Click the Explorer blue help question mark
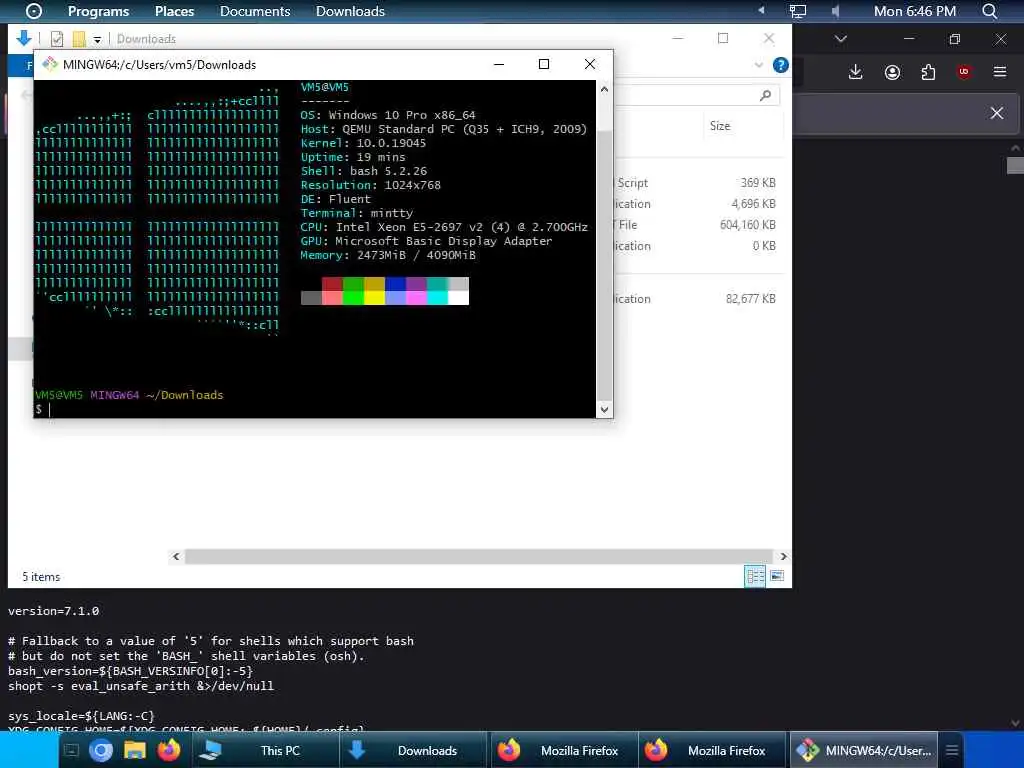1024x768 pixels. (x=780, y=65)
